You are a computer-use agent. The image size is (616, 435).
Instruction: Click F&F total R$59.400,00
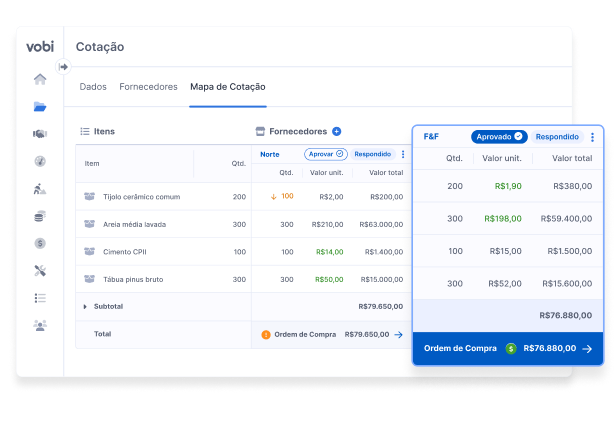(x=566, y=219)
